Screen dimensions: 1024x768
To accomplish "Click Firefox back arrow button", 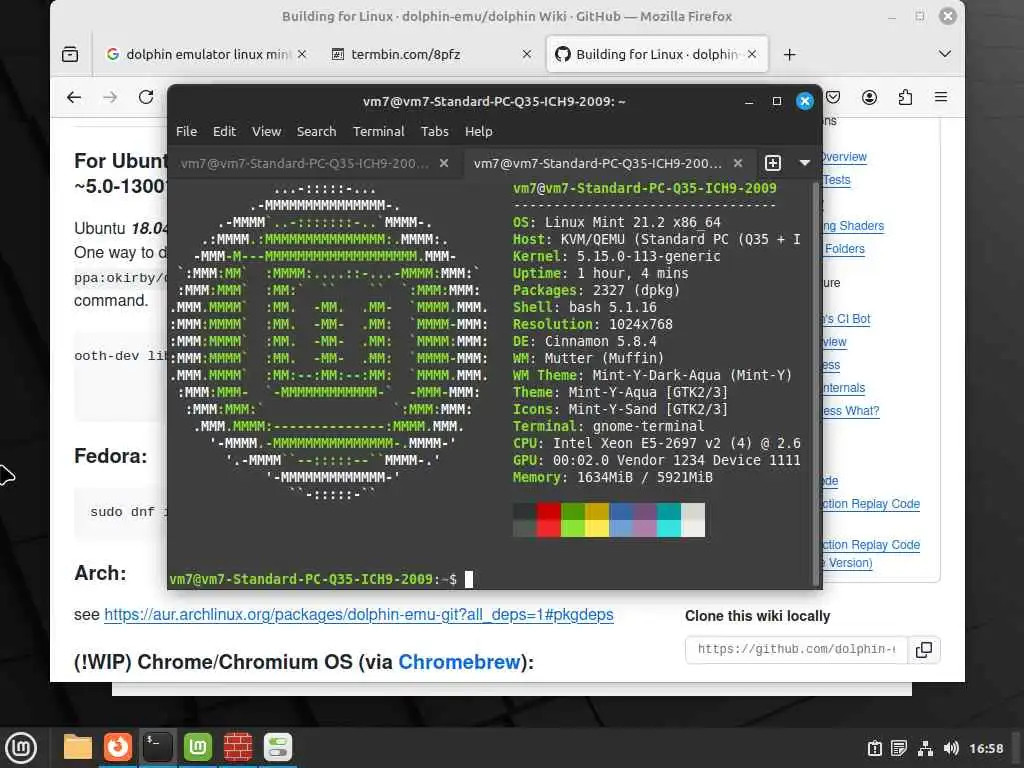I will click(x=74, y=97).
